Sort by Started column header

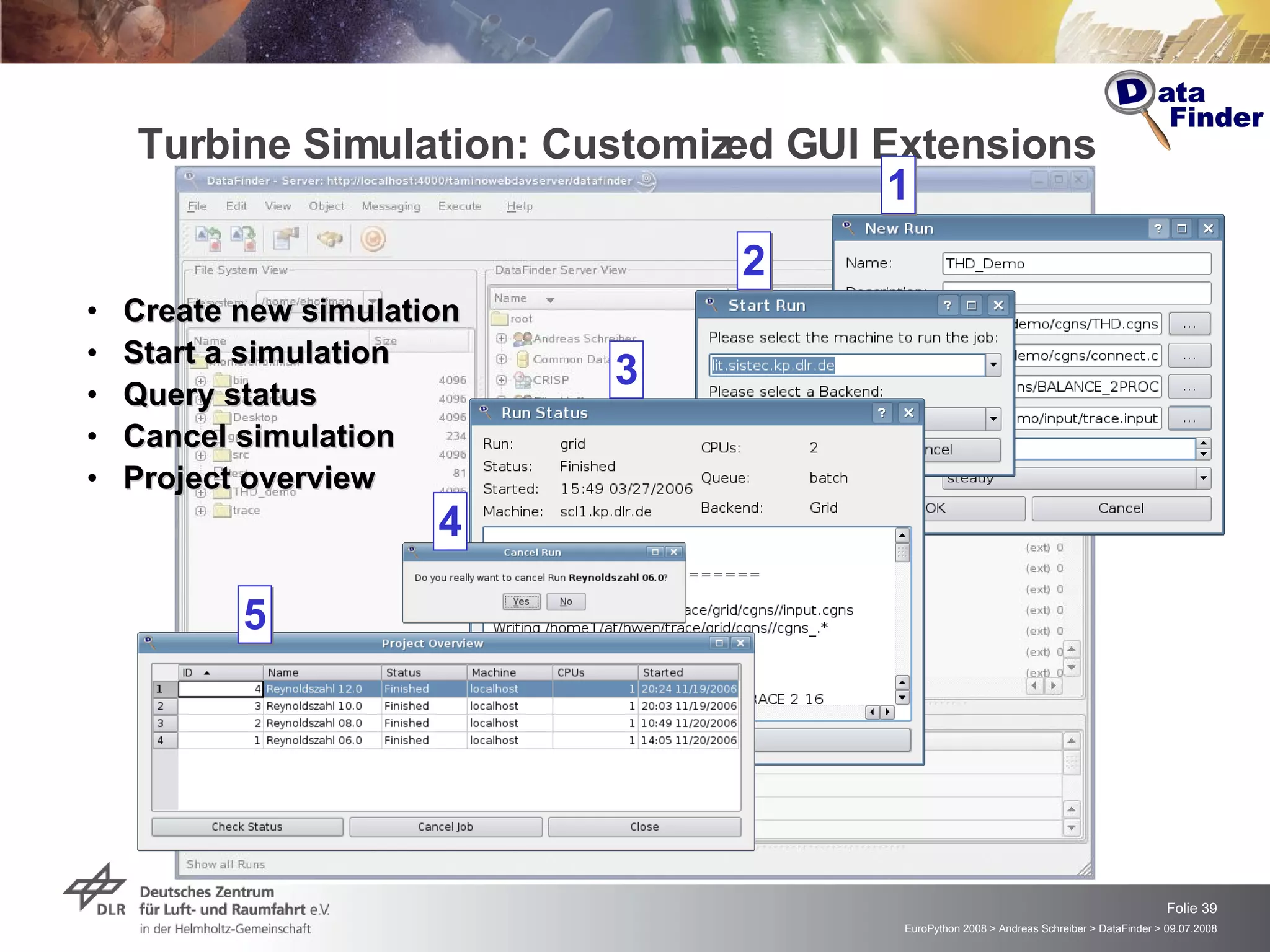[x=689, y=672]
